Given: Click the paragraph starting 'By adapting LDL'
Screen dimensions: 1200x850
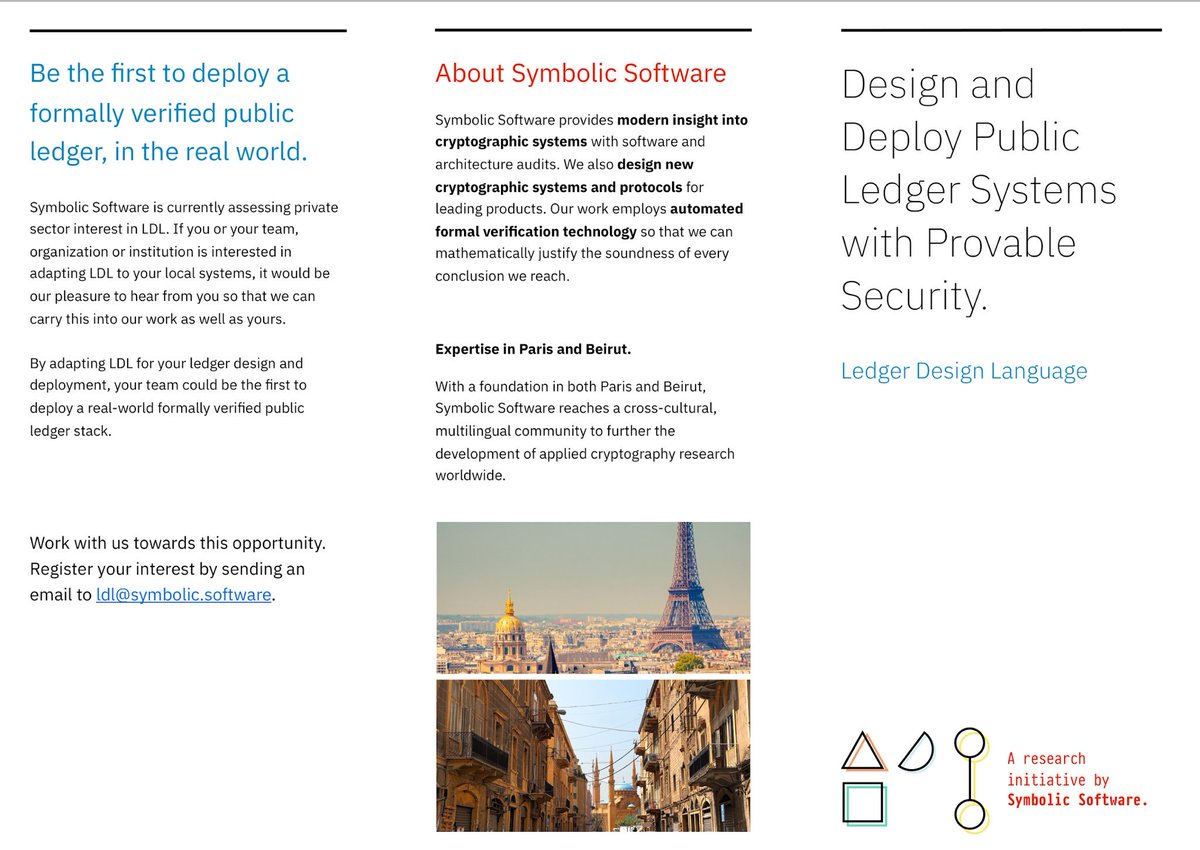Looking at the screenshot, I should pyautogui.click(x=169, y=397).
